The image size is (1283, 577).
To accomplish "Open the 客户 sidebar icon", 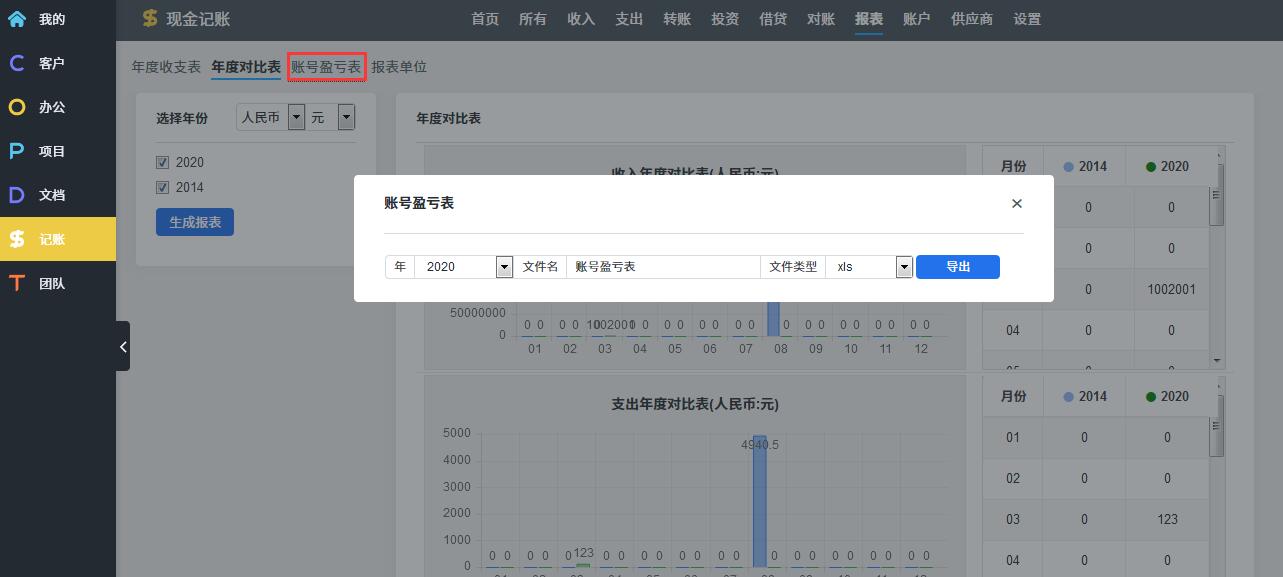I will (x=17, y=63).
